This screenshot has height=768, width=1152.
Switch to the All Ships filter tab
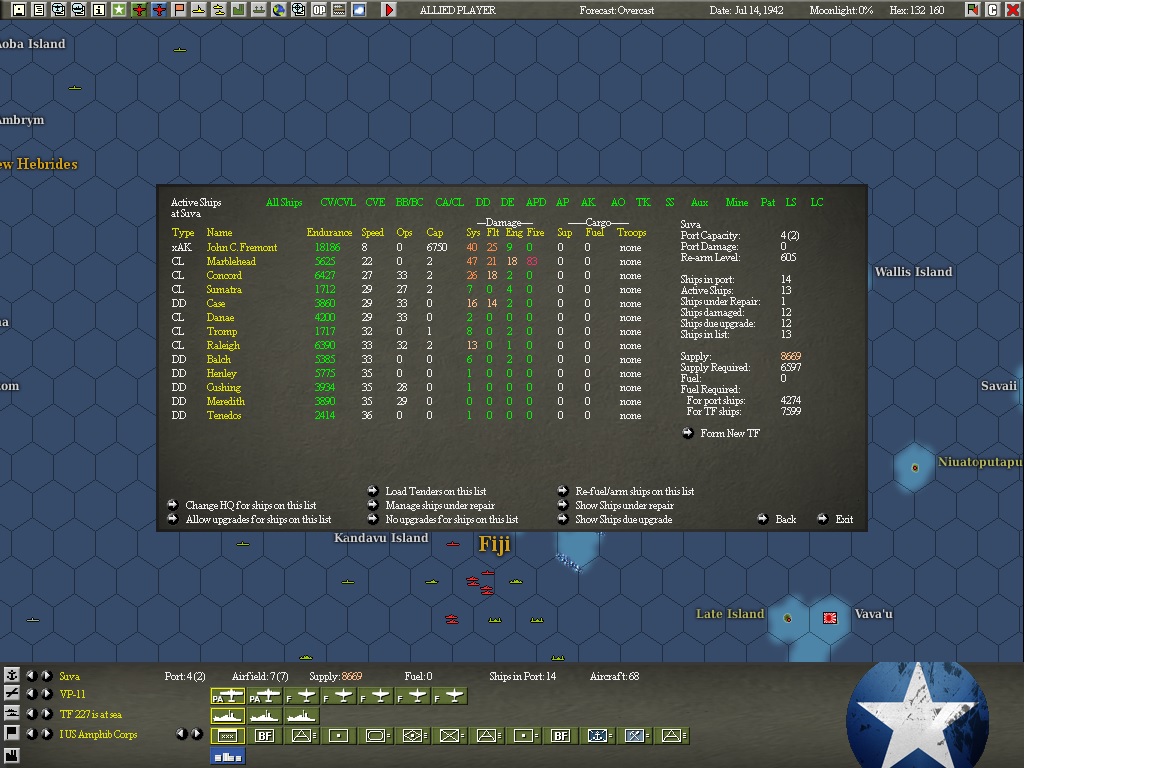[x=284, y=202]
